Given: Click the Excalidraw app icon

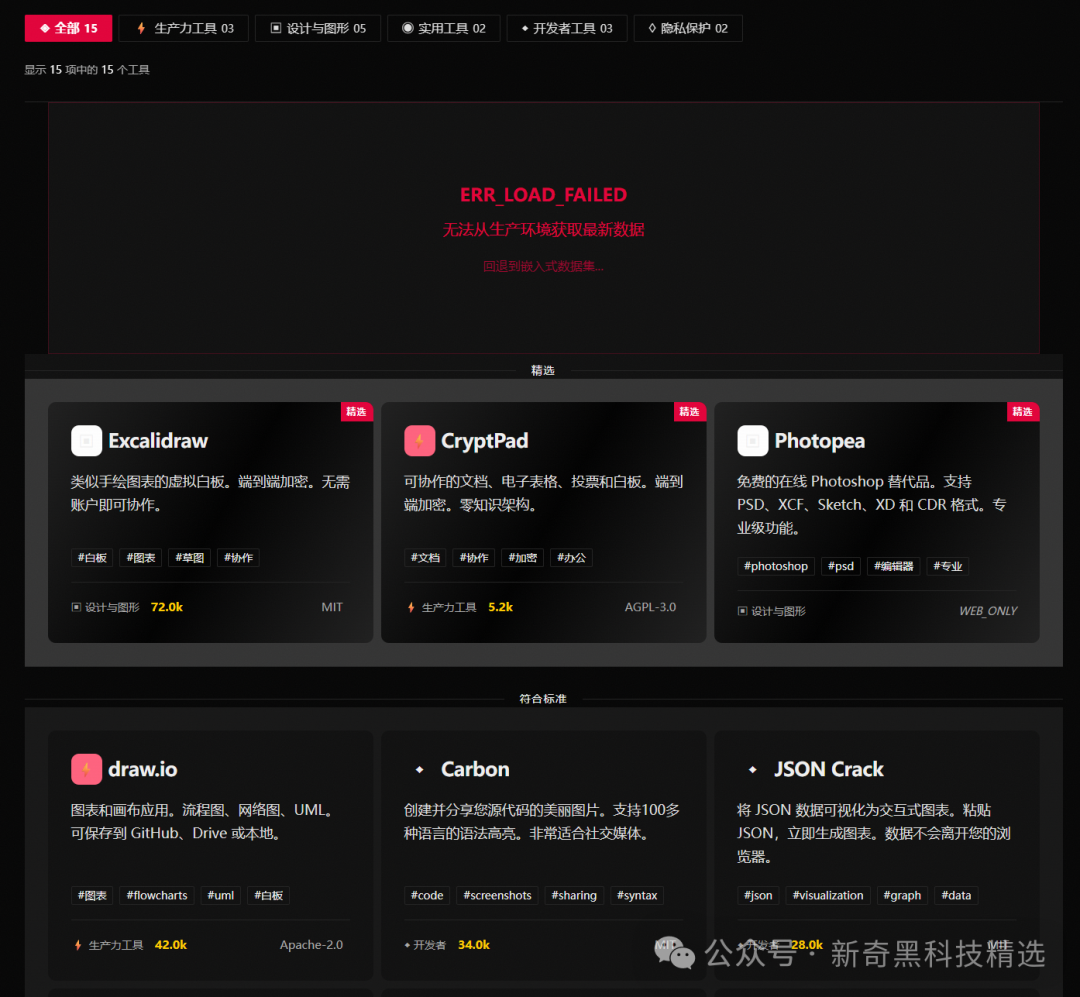Looking at the screenshot, I should (x=86, y=441).
